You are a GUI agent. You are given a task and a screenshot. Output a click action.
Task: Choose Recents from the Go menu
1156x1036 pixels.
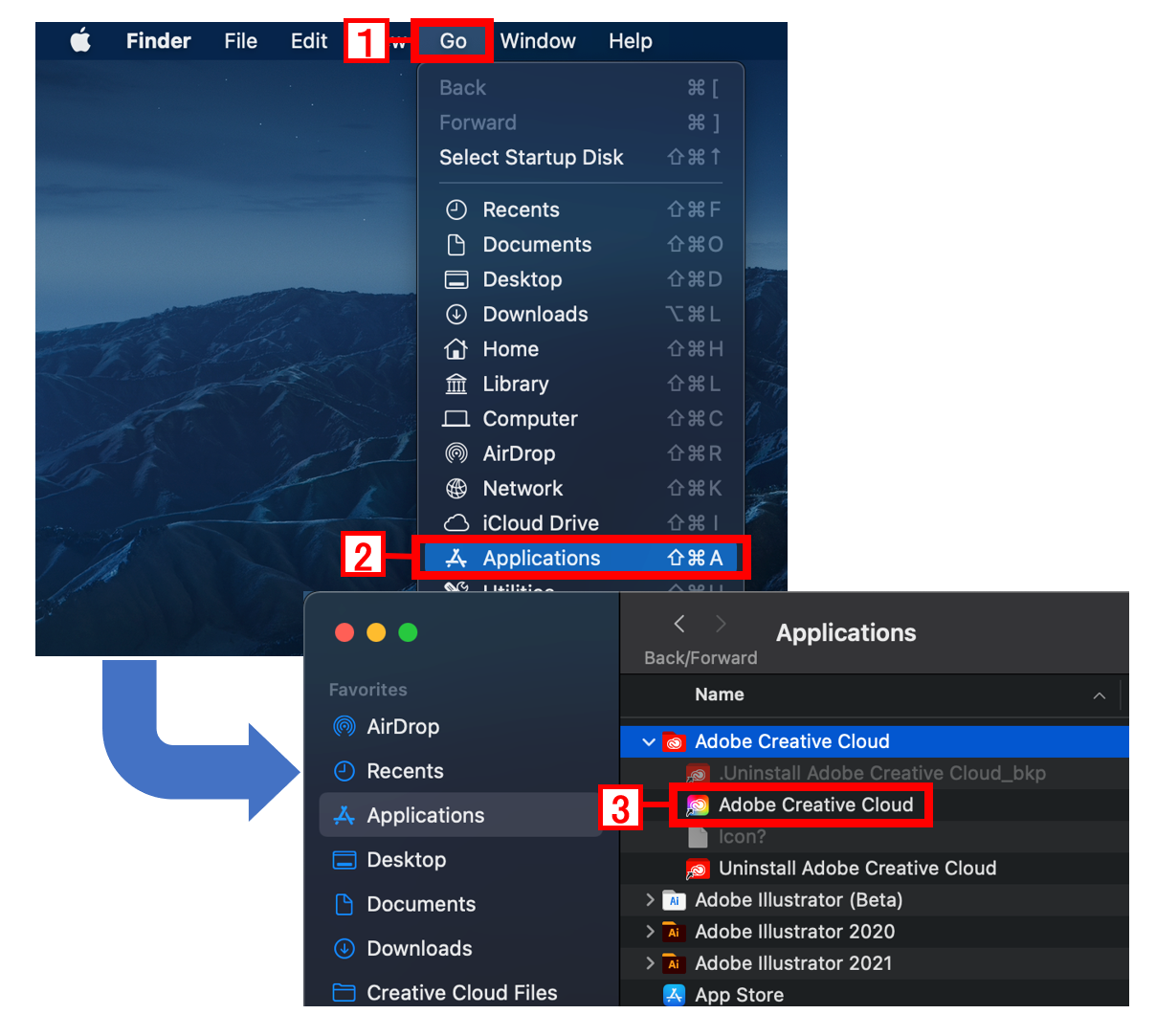tap(581, 209)
